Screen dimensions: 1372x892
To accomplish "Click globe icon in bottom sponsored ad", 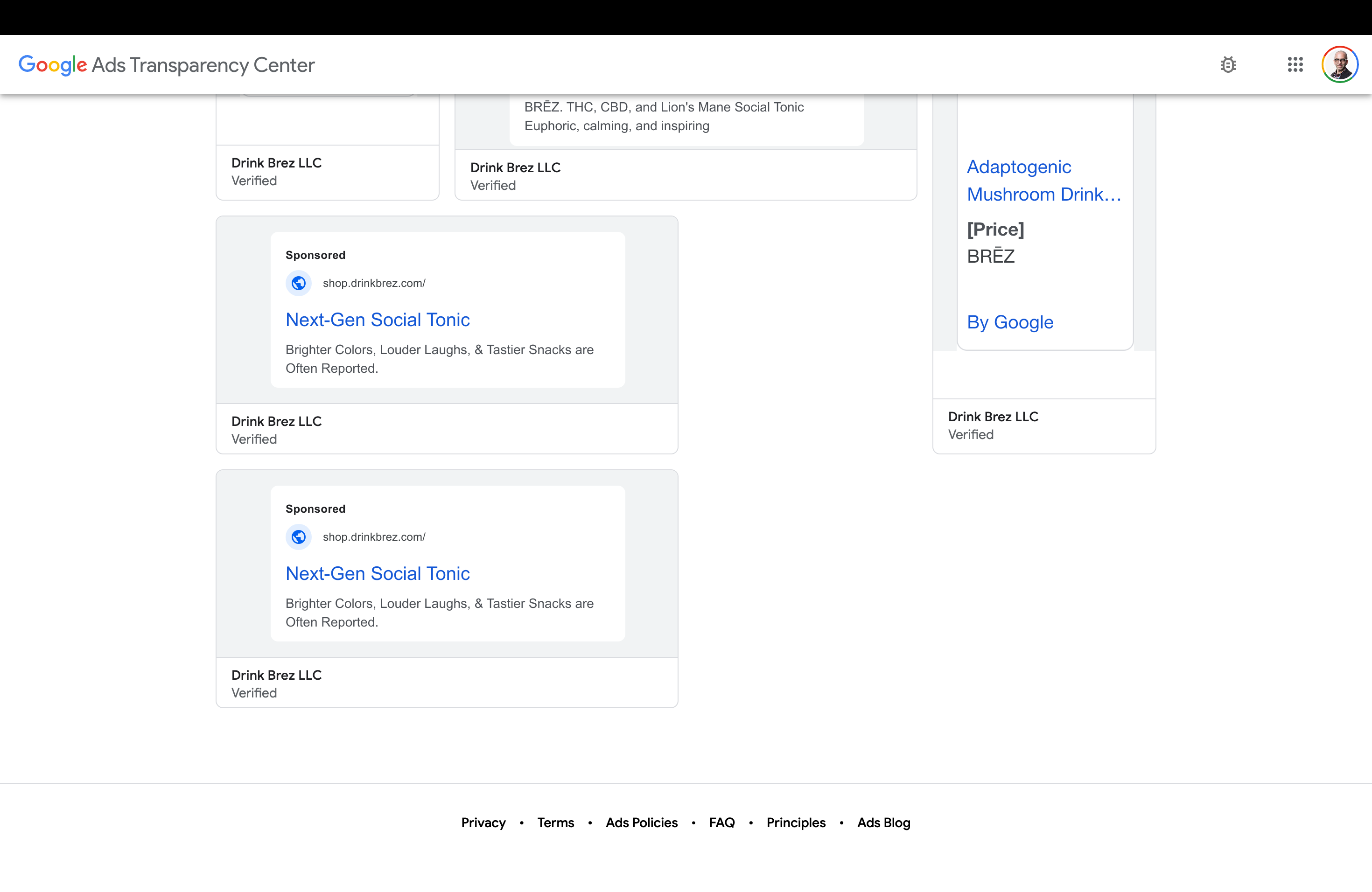I will point(299,537).
